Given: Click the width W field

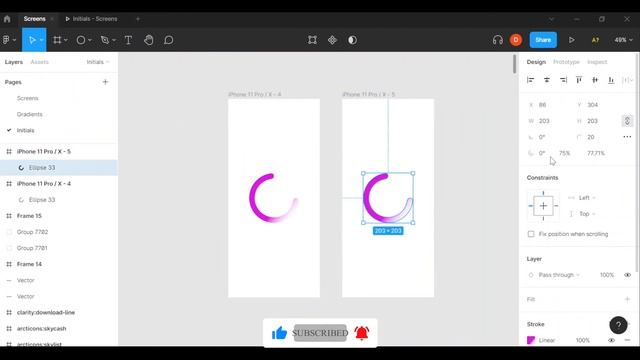Looking at the screenshot, I should tap(549, 121).
